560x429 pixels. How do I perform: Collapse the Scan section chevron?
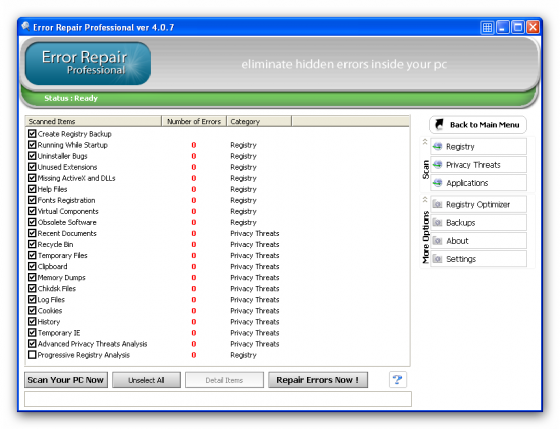425,142
